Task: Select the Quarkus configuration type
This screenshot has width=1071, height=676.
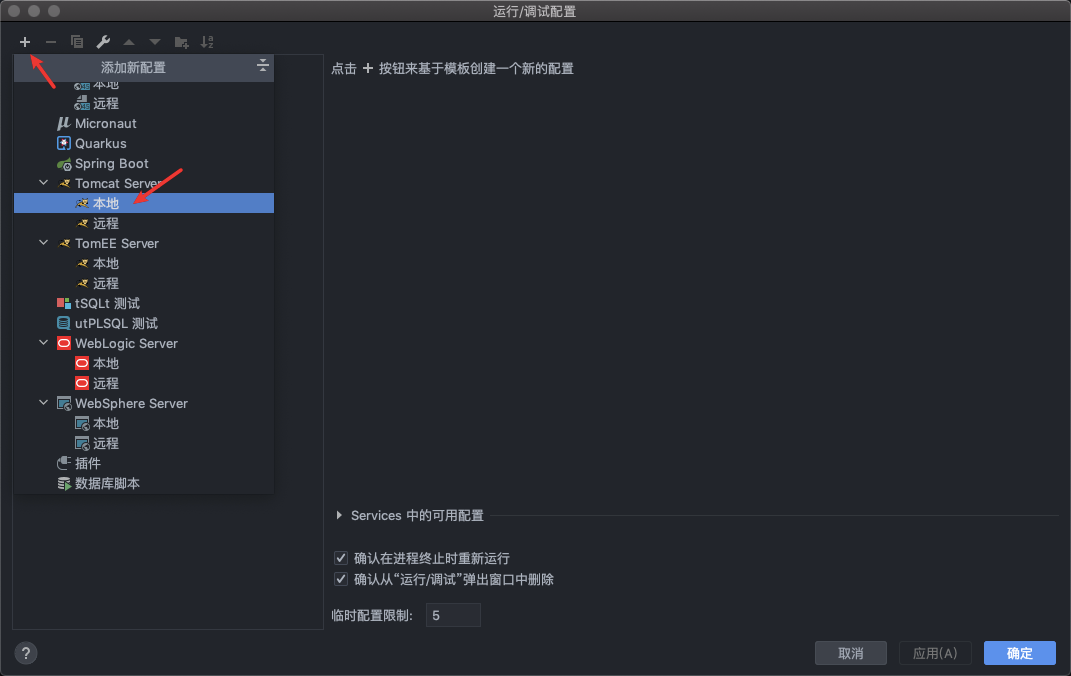Action: point(143,143)
